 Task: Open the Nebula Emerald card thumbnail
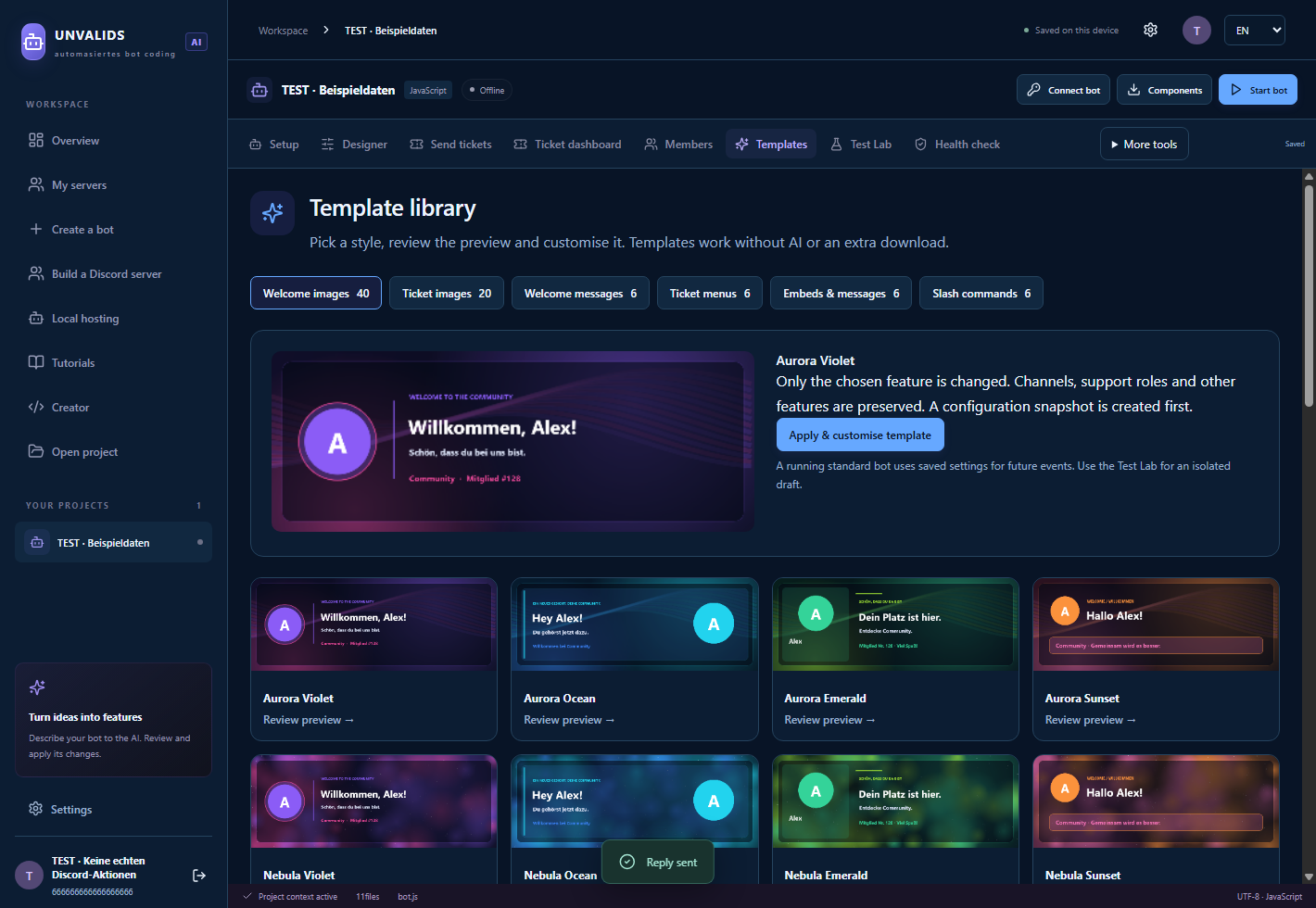(895, 801)
